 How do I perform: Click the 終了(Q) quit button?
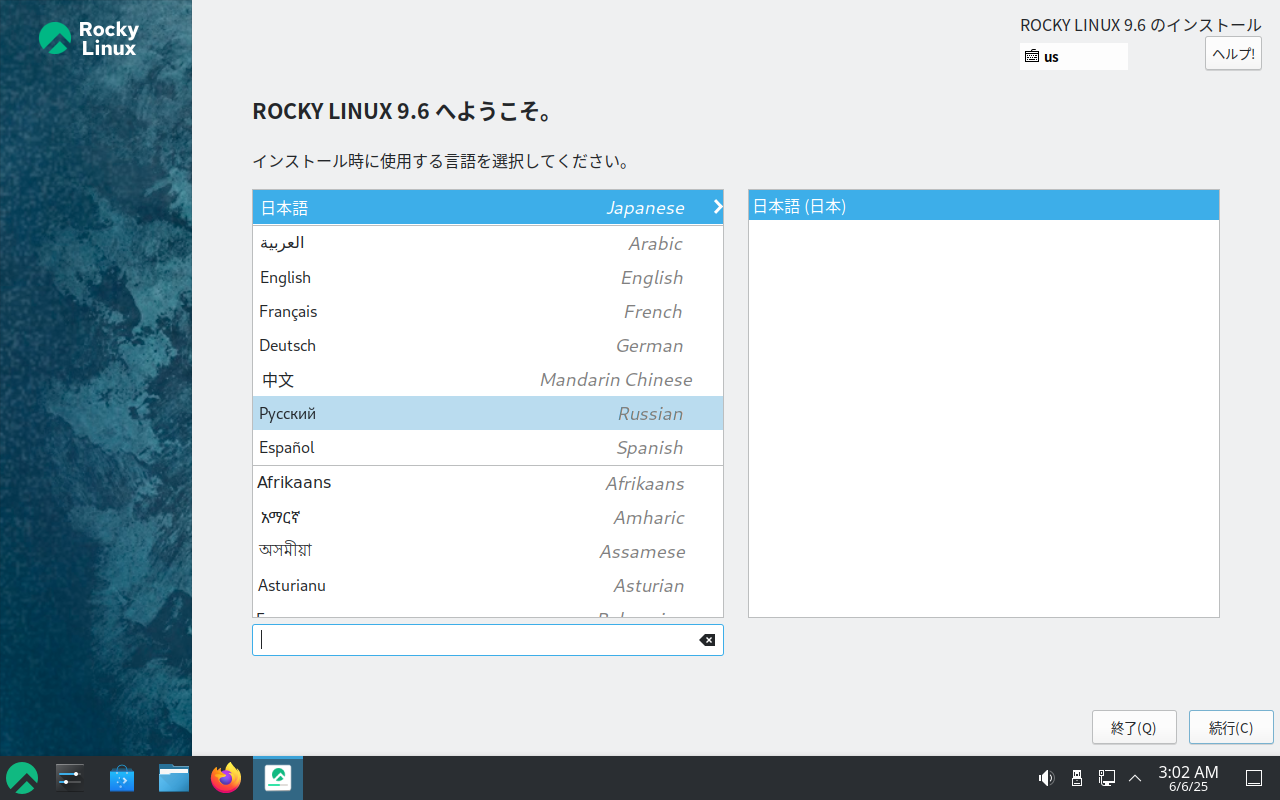point(1134,728)
